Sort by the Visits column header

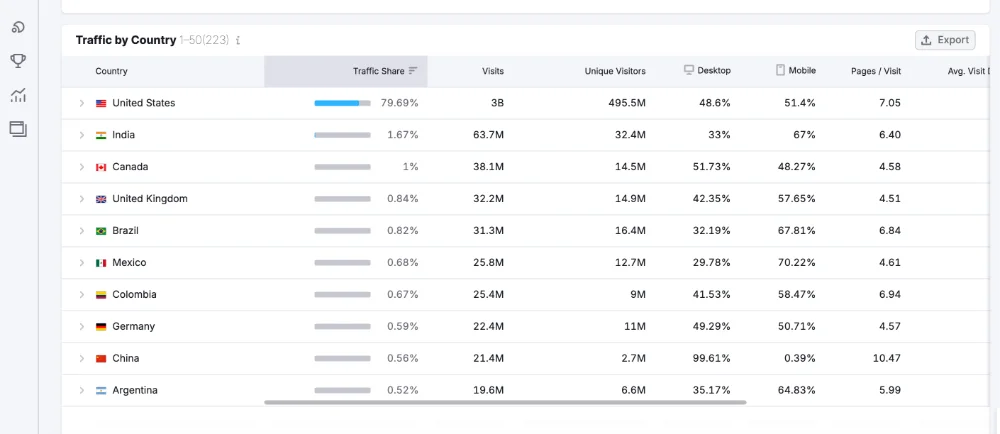(x=492, y=71)
